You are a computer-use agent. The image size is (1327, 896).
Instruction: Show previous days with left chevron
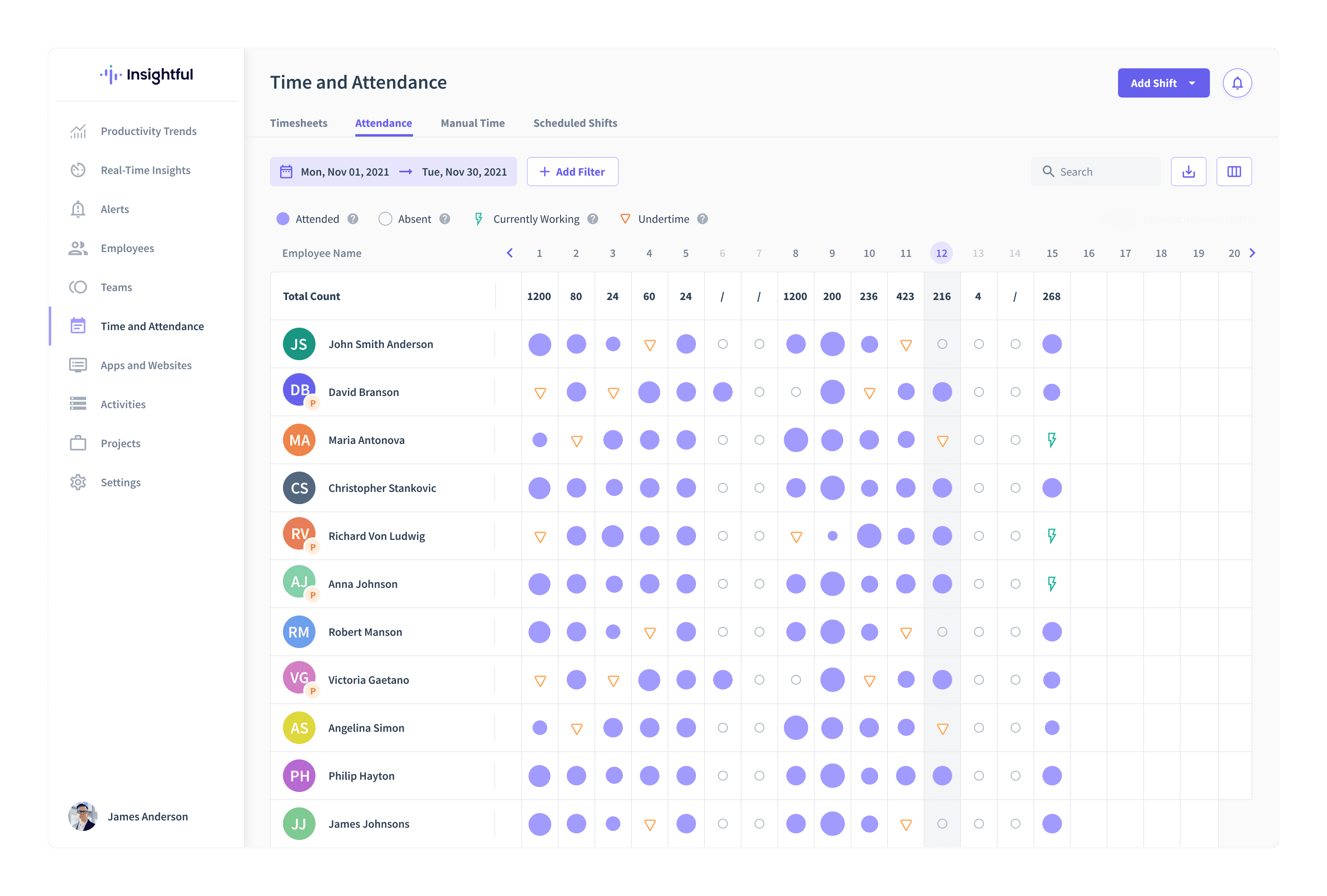pos(510,253)
